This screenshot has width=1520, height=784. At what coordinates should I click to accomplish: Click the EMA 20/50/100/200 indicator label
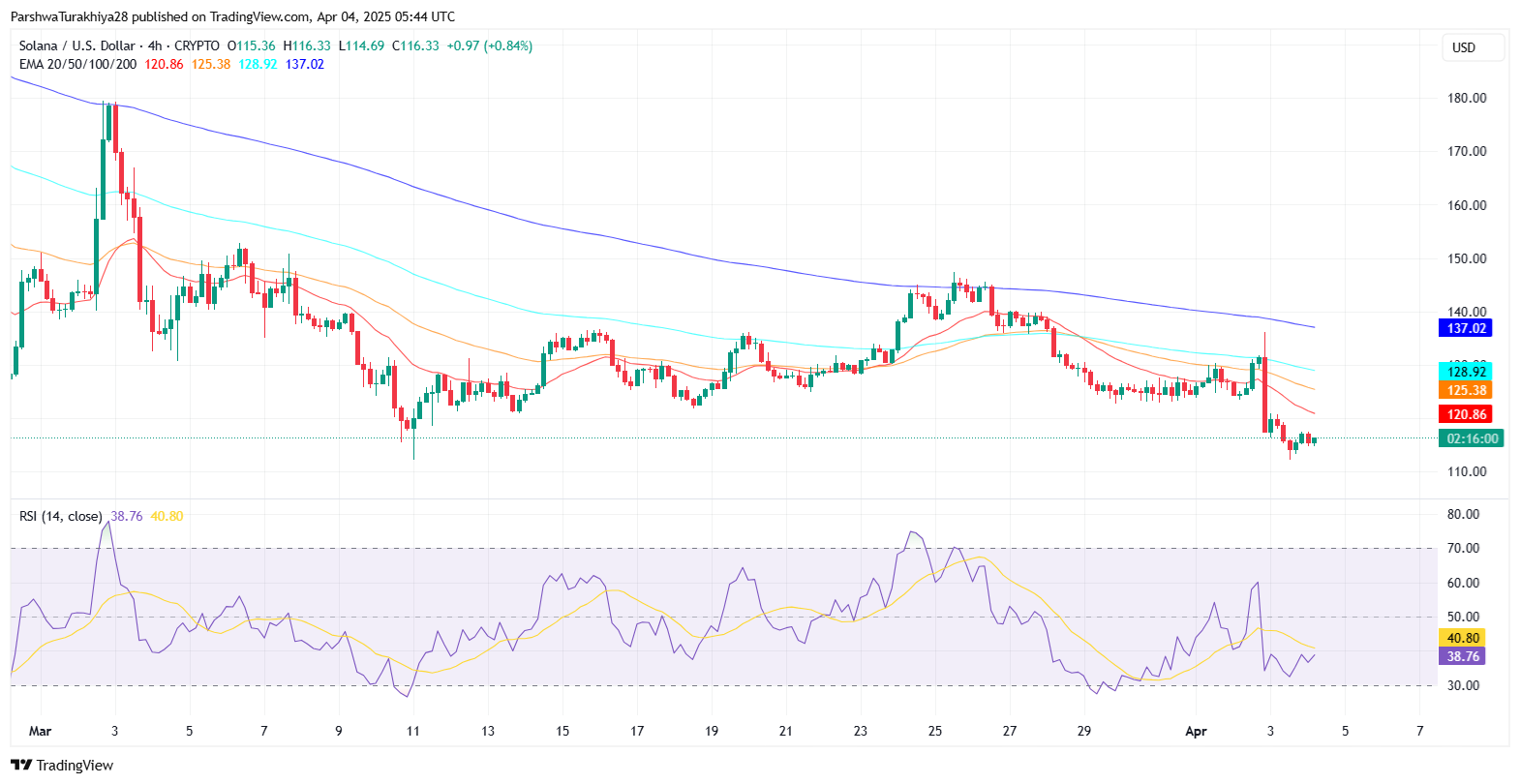77,64
